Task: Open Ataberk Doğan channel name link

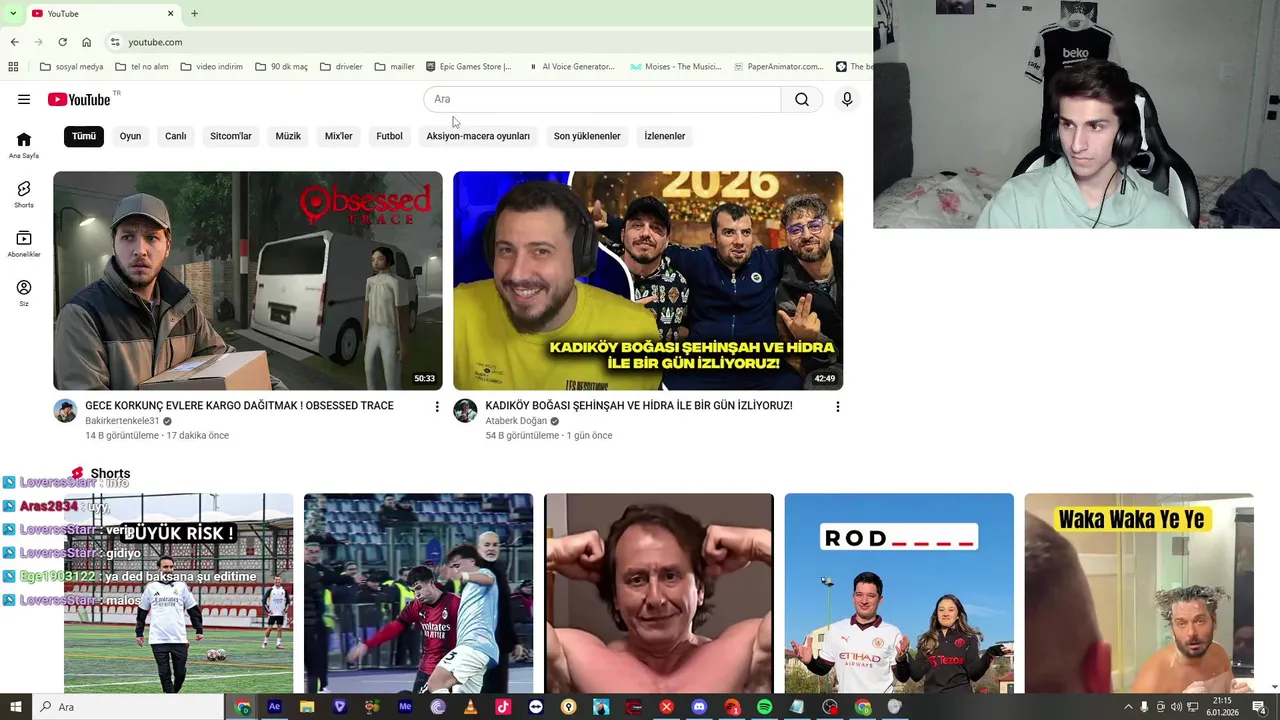Action: (x=516, y=421)
